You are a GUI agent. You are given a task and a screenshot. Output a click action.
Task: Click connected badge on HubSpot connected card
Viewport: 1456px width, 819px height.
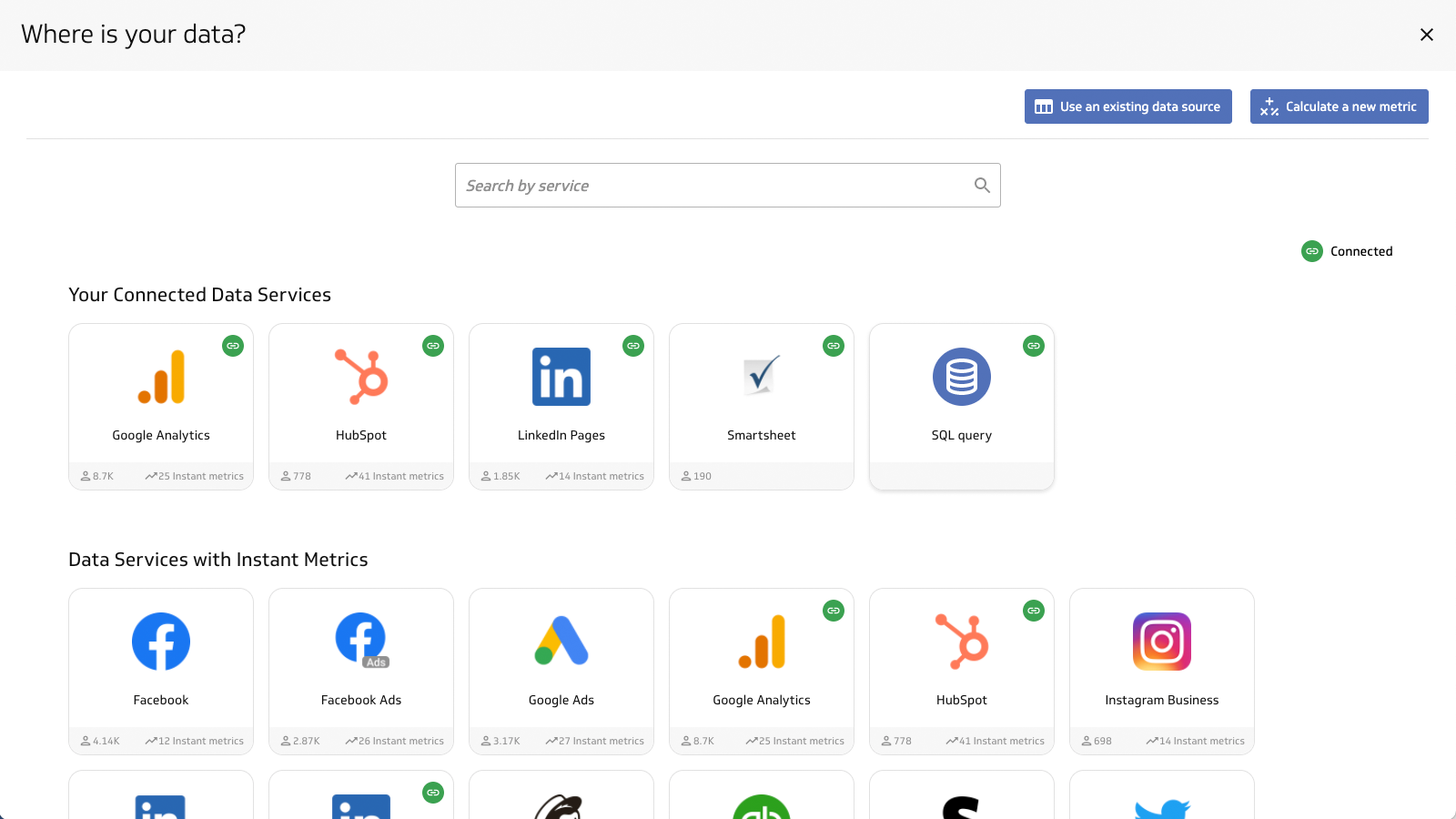coord(433,346)
